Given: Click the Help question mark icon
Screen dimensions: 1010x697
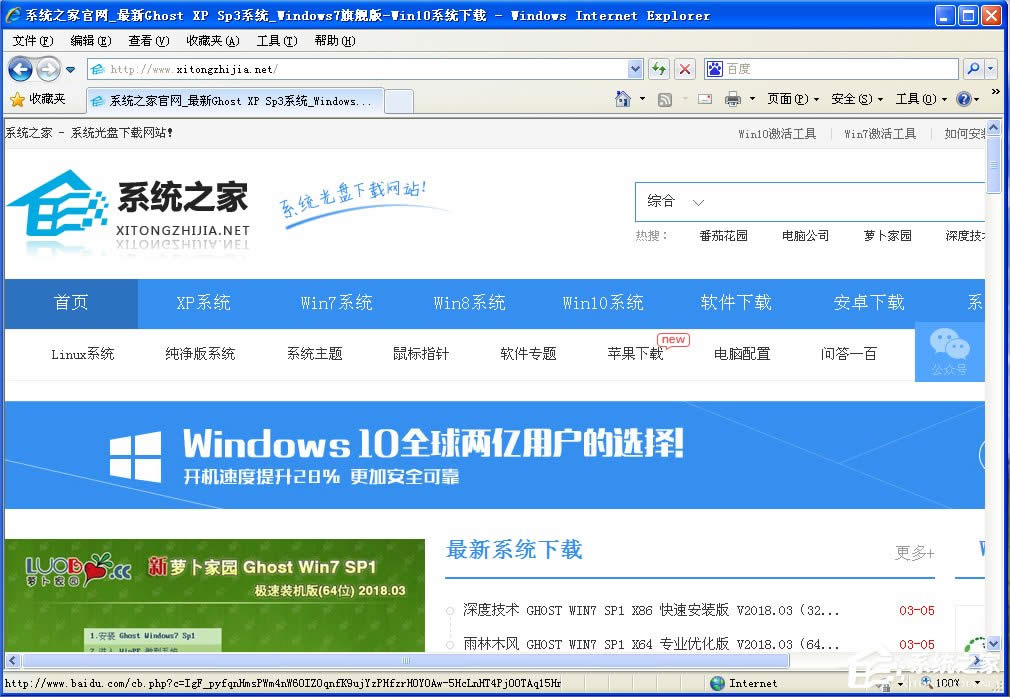Looking at the screenshot, I should coord(963,99).
